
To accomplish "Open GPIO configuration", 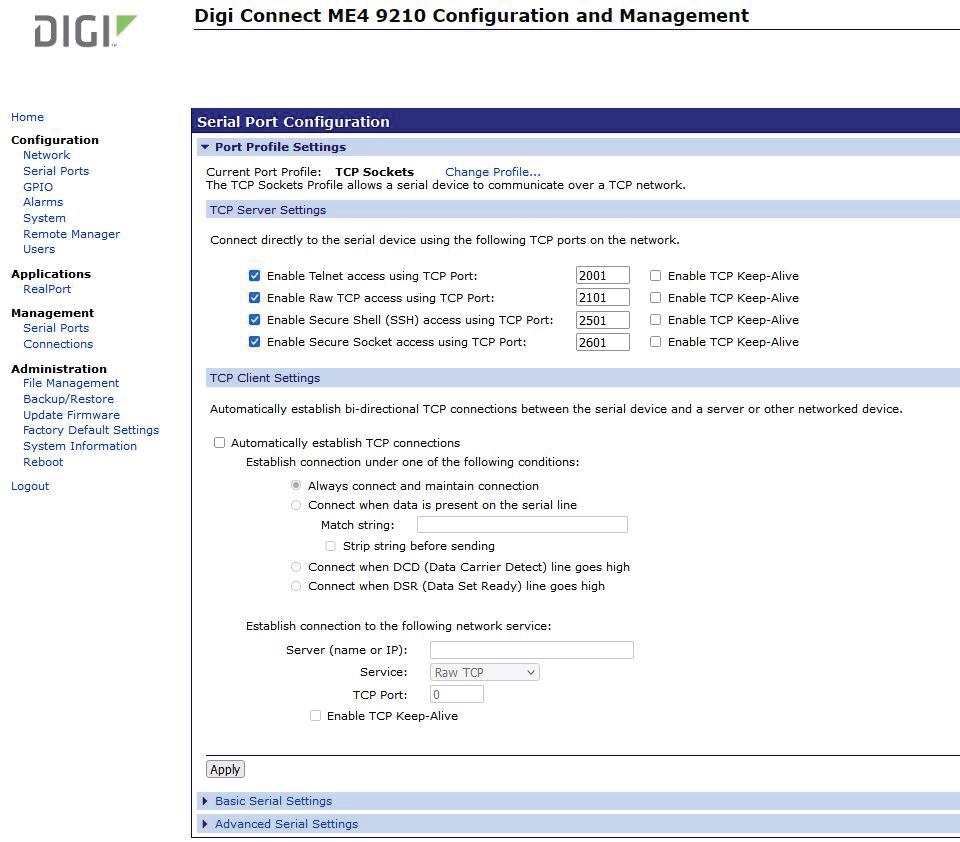I will click(38, 187).
